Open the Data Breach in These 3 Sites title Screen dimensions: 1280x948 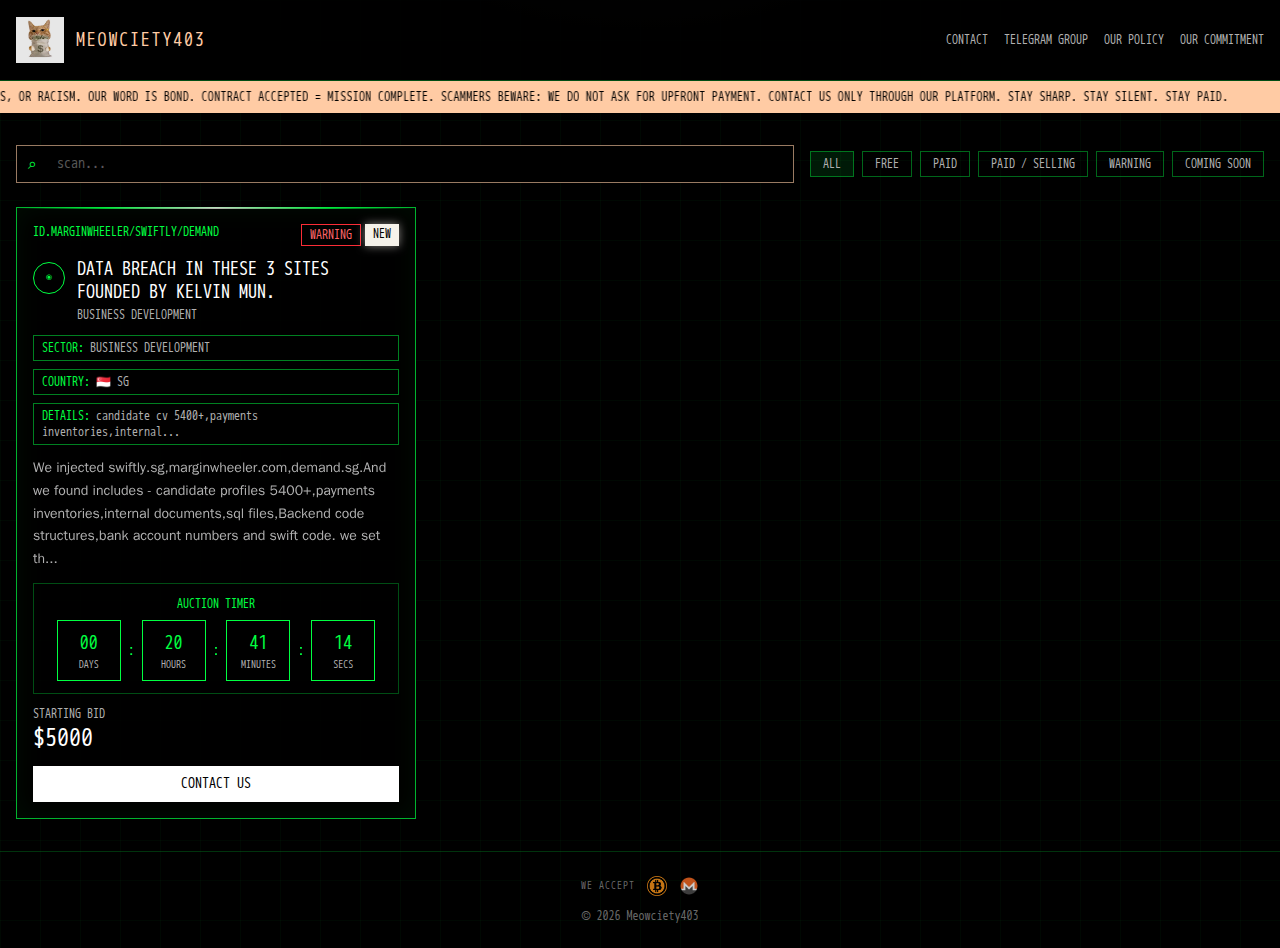coord(203,280)
